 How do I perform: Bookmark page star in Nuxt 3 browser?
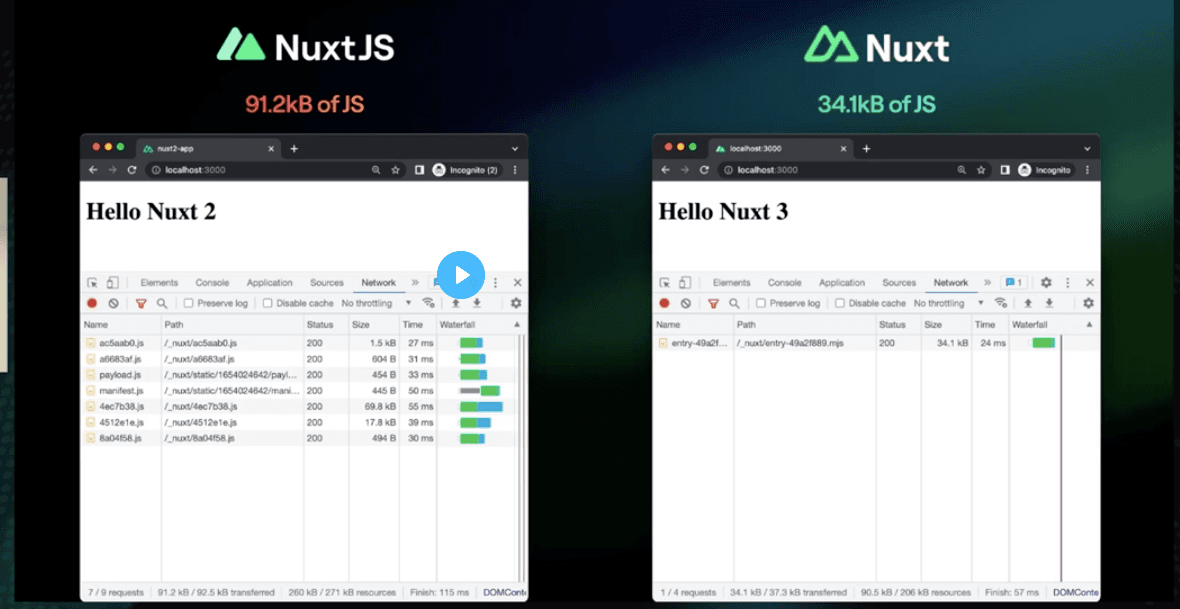pyautogui.click(x=982, y=170)
